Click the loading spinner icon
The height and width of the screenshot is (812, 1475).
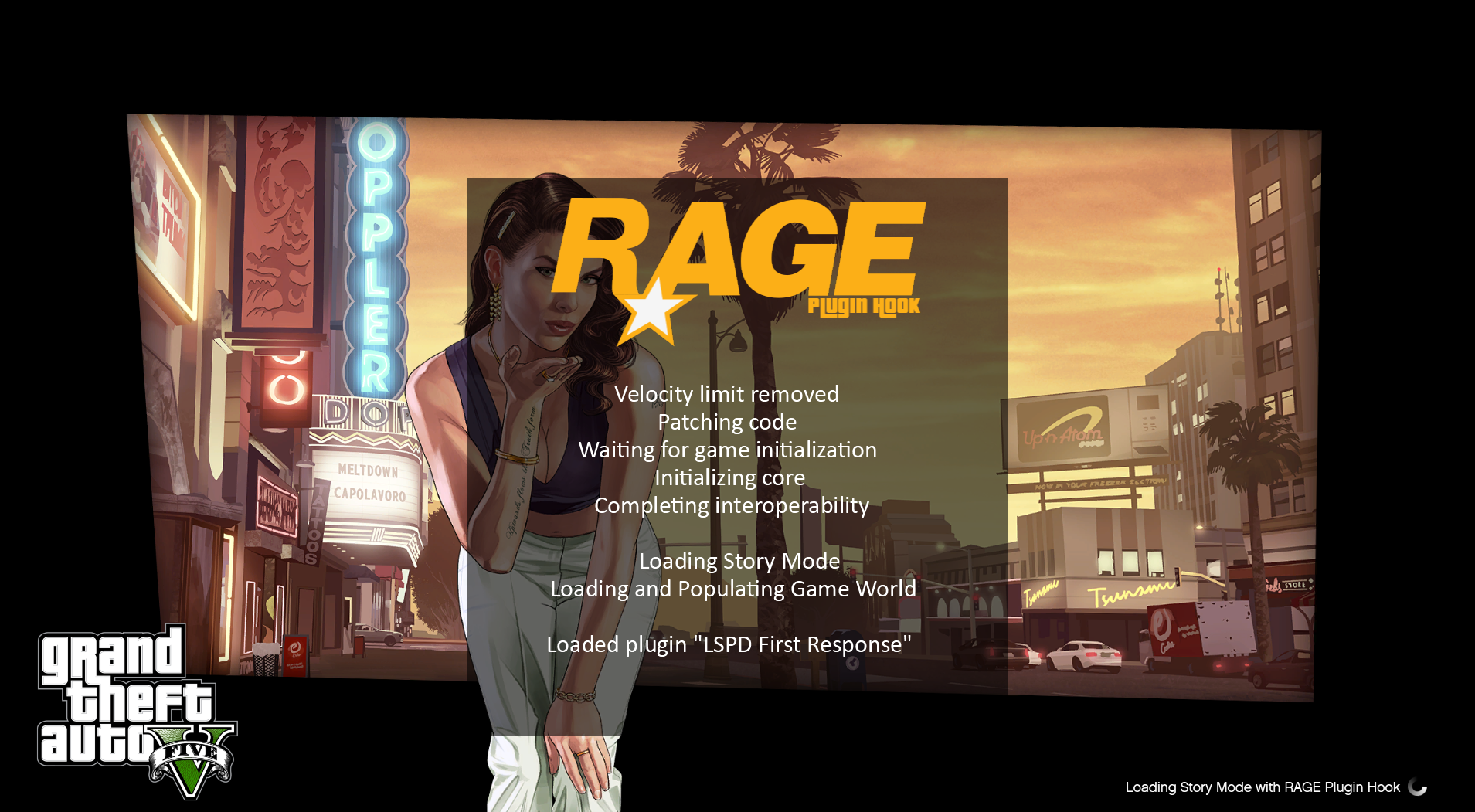point(1418,787)
